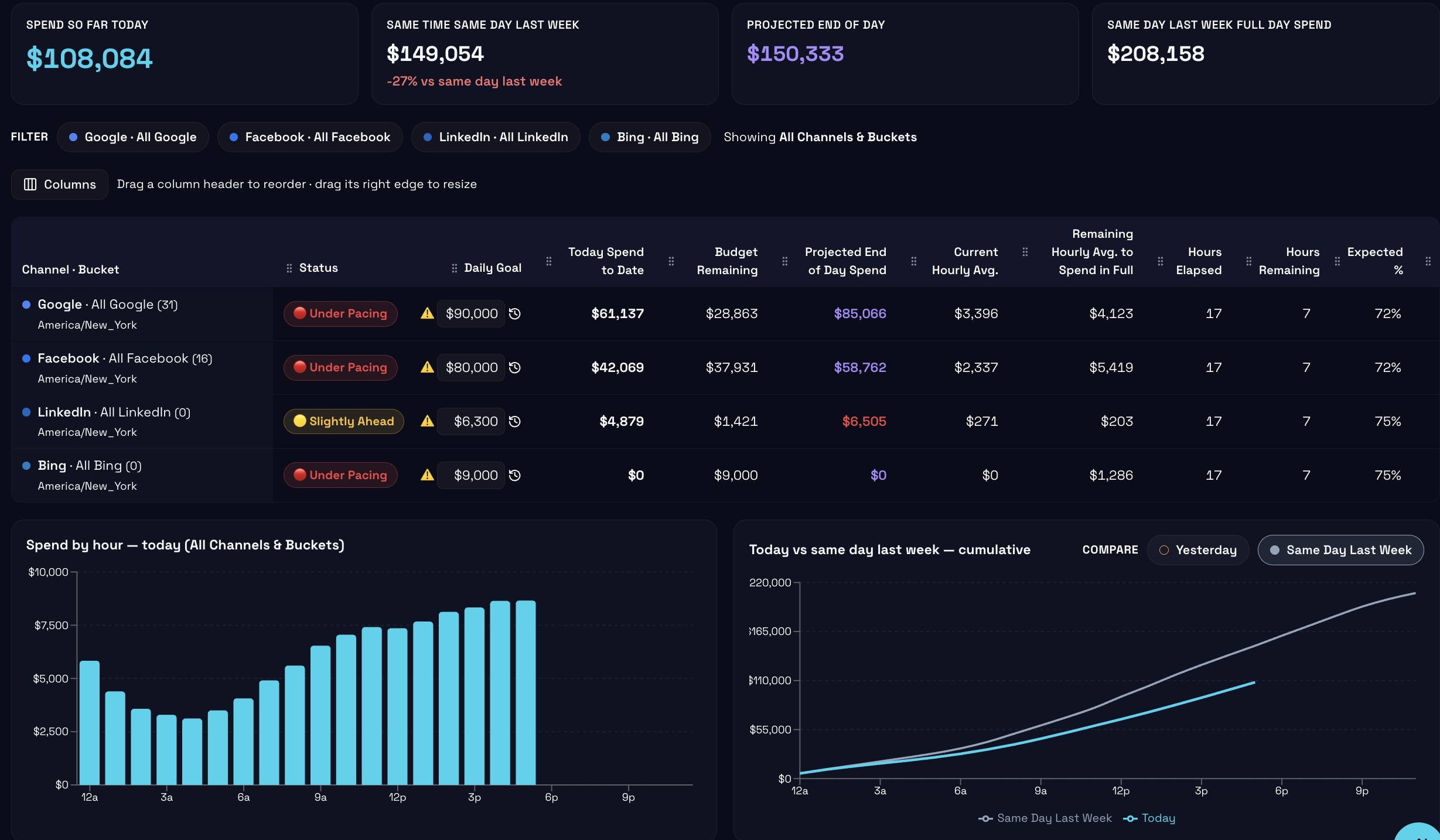This screenshot has height=840, width=1440.
Task: Click the Under Pacing badge for Facebook
Action: tap(340, 367)
